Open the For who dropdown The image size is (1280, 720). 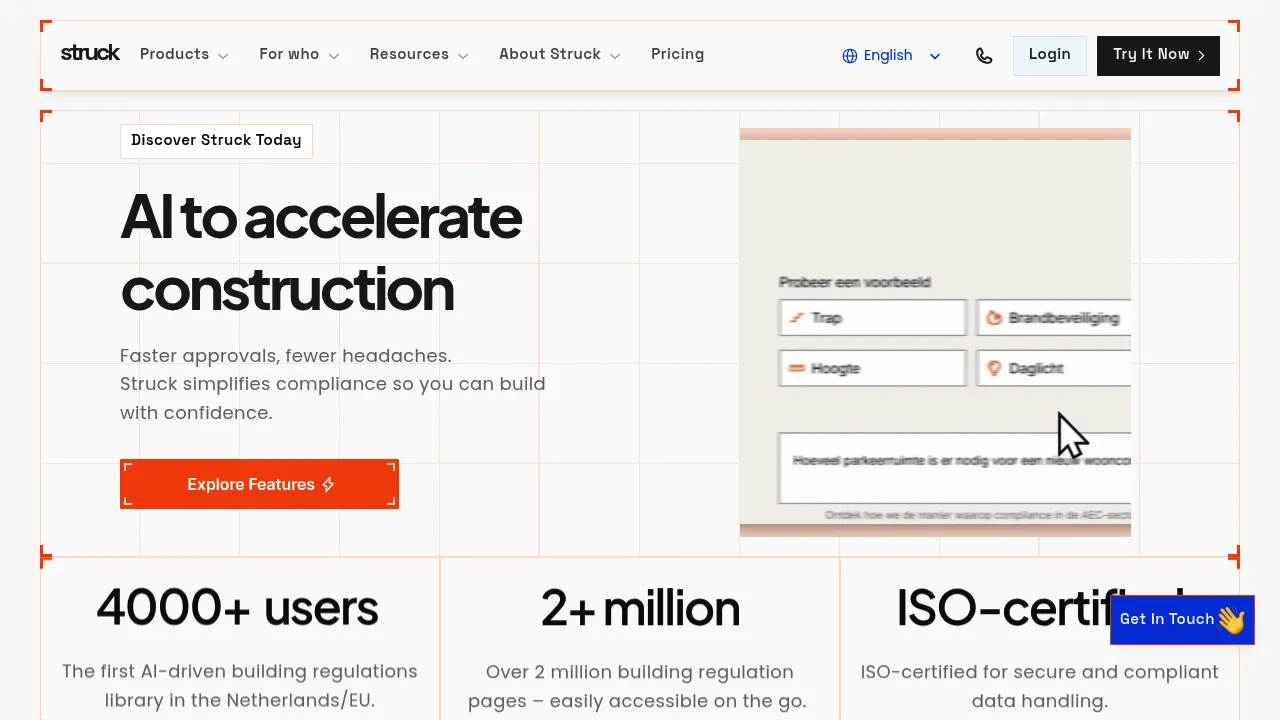[x=299, y=54]
